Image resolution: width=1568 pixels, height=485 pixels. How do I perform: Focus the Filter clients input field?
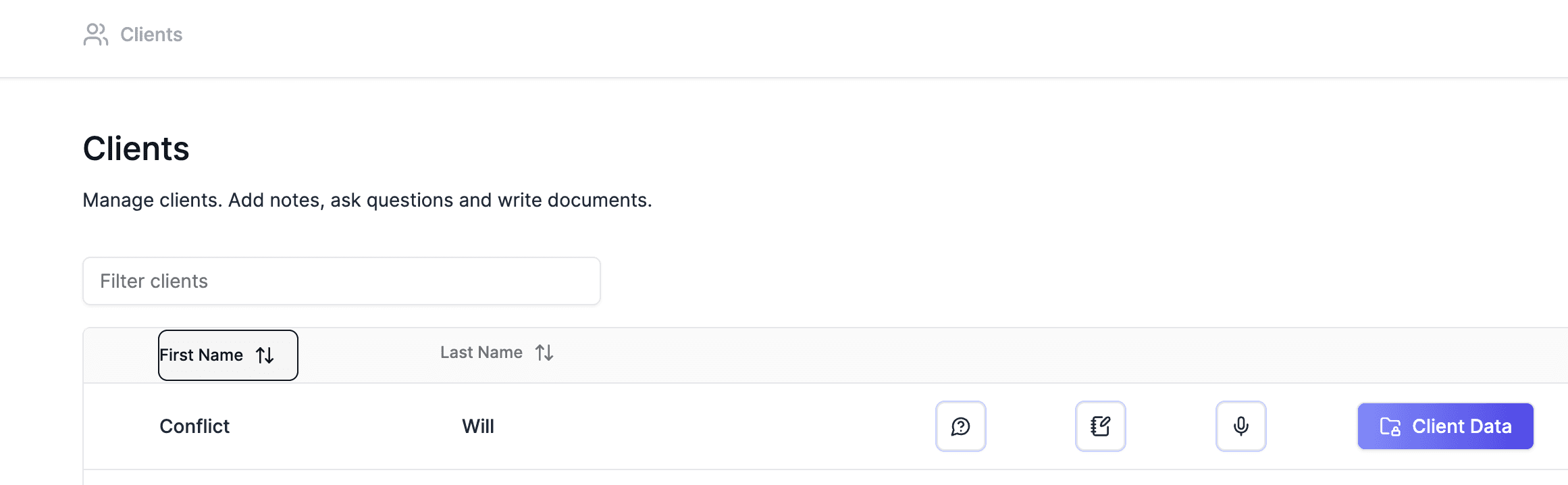341,281
